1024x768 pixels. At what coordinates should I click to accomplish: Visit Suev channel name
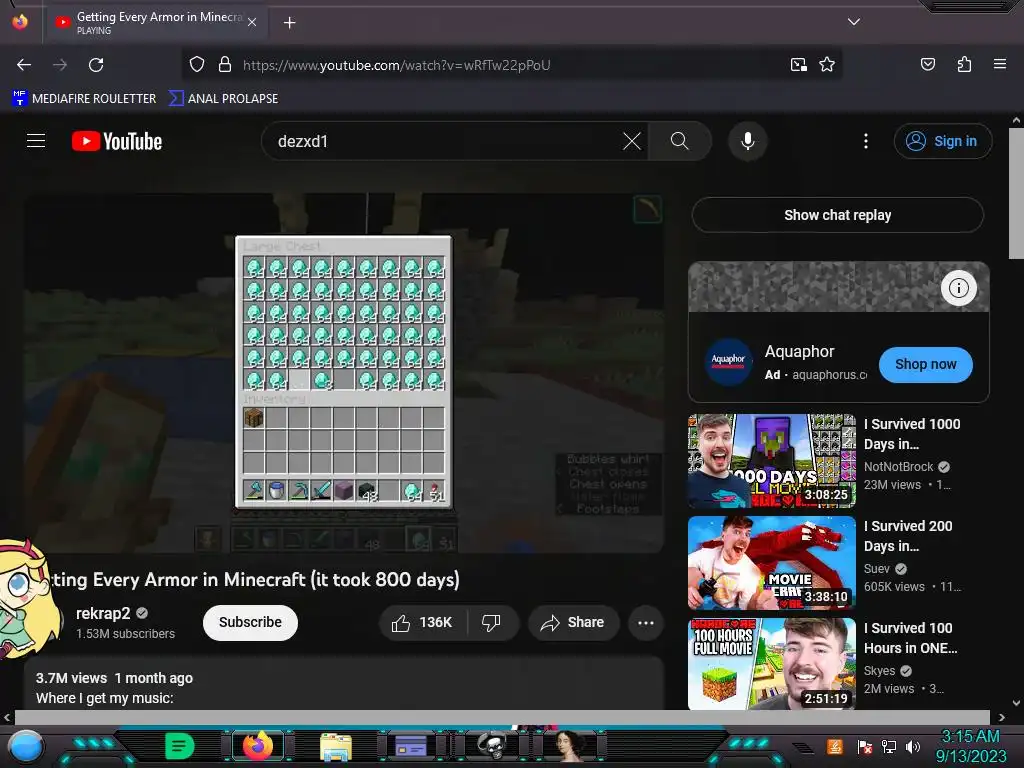(x=876, y=569)
